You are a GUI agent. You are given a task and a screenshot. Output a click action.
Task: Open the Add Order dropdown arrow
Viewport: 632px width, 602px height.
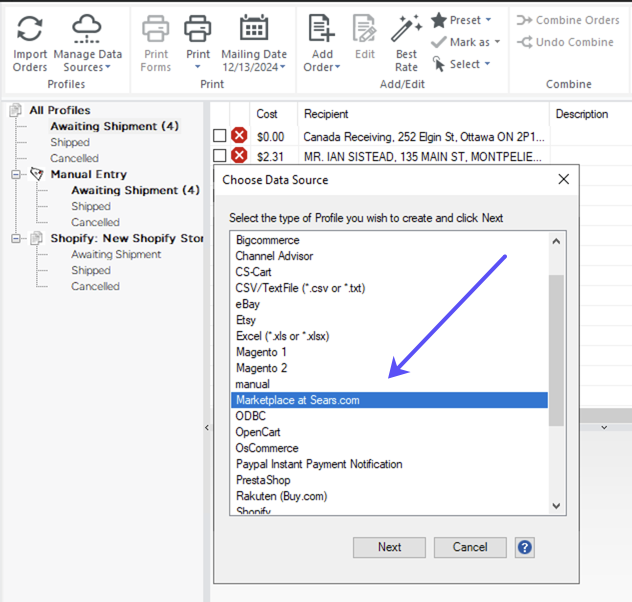[x=337, y=67]
